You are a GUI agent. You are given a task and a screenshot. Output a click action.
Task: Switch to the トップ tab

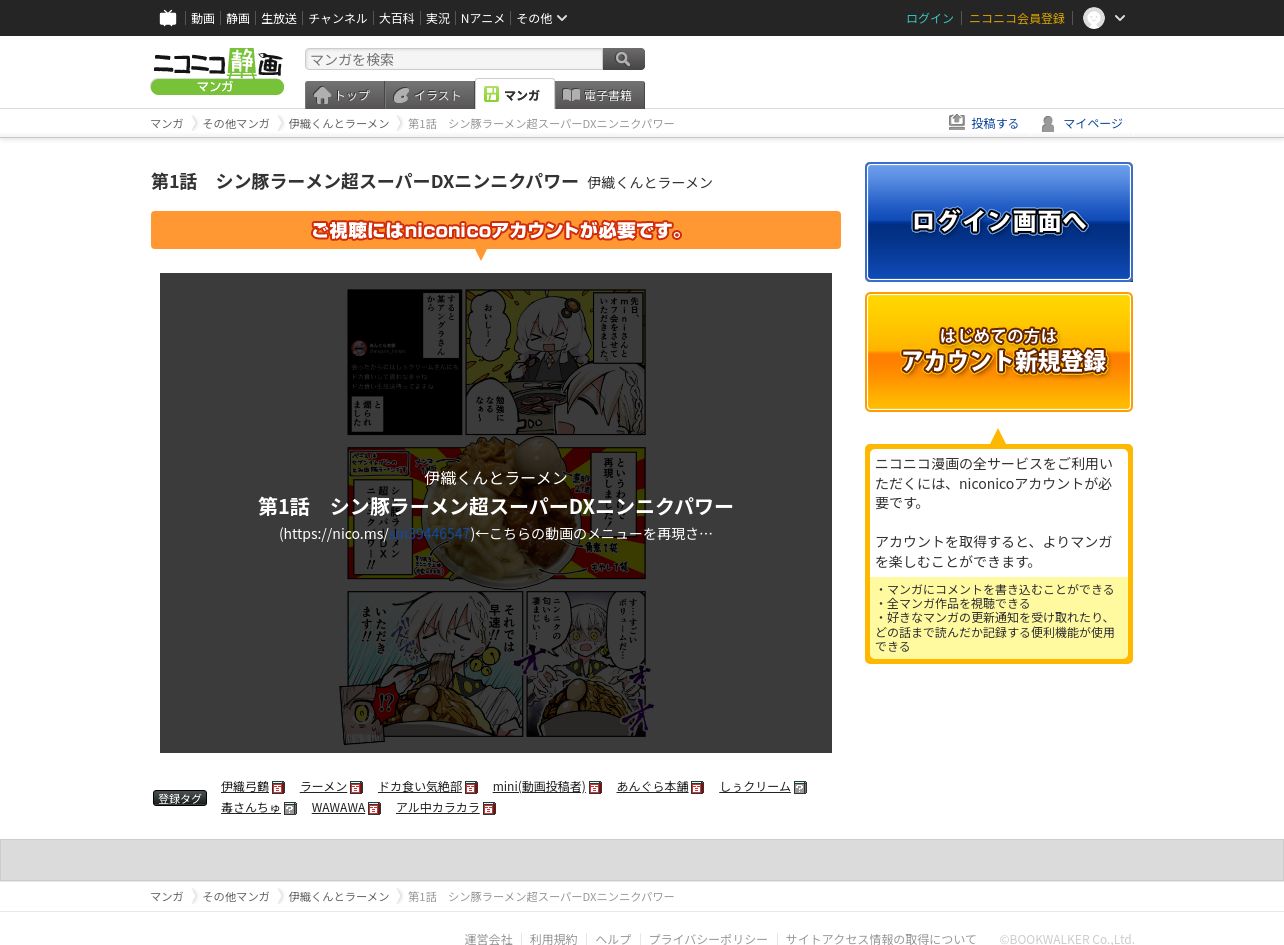pyautogui.click(x=344, y=95)
